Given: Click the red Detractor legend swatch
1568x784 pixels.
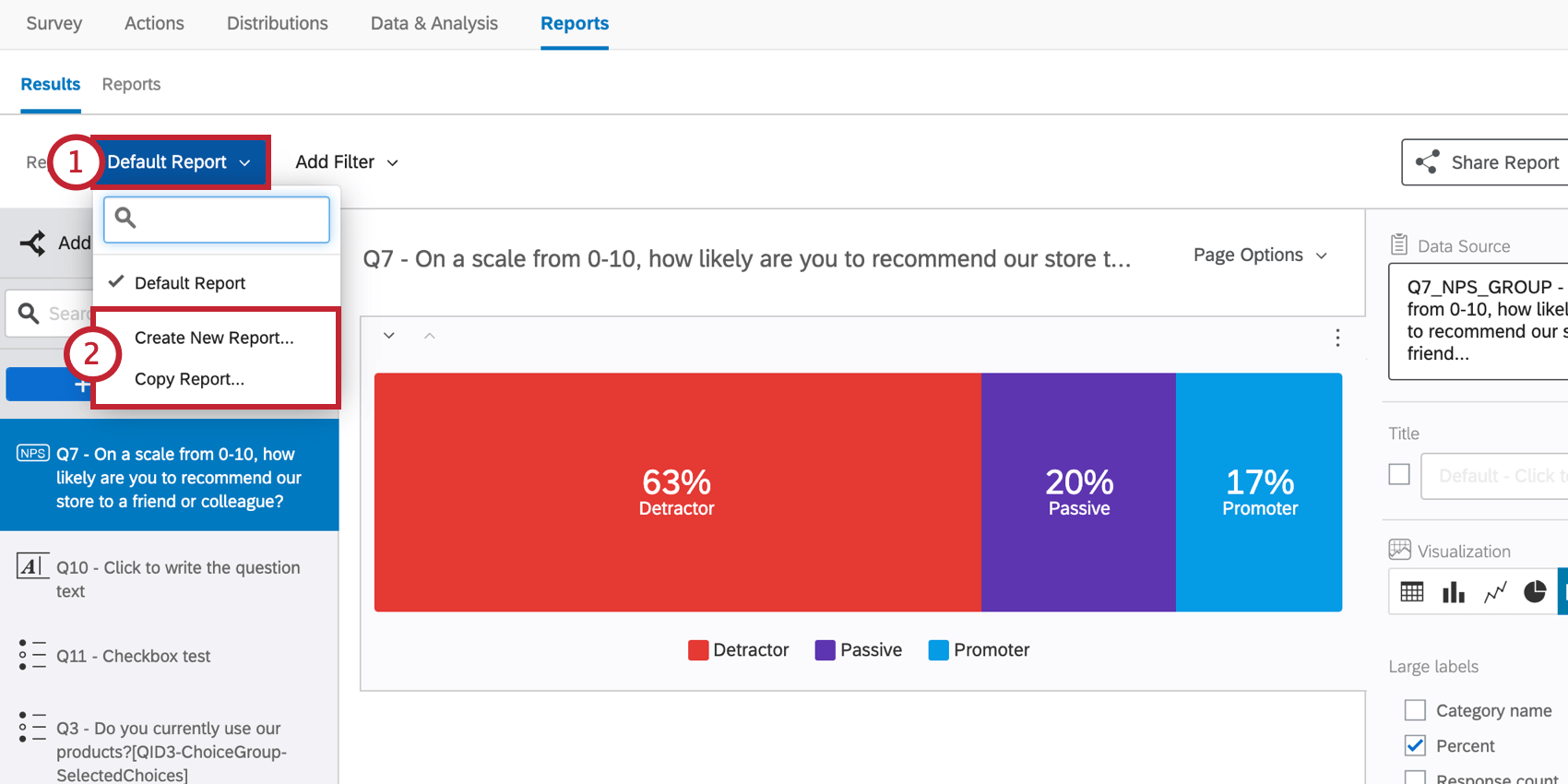Looking at the screenshot, I should click(x=698, y=650).
